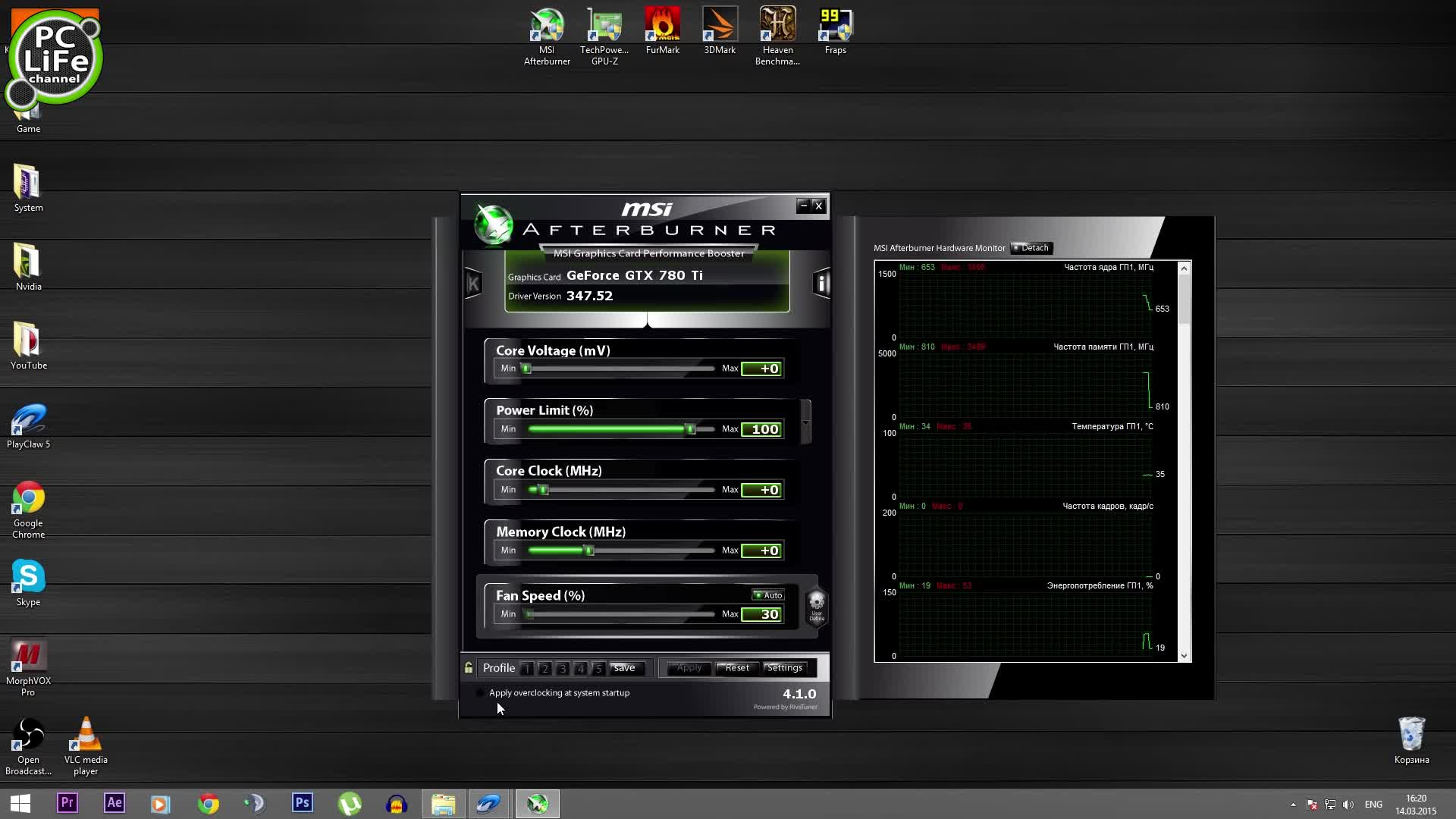Screen dimensions: 1456x819
Task: Click the information i side button
Action: click(x=821, y=284)
